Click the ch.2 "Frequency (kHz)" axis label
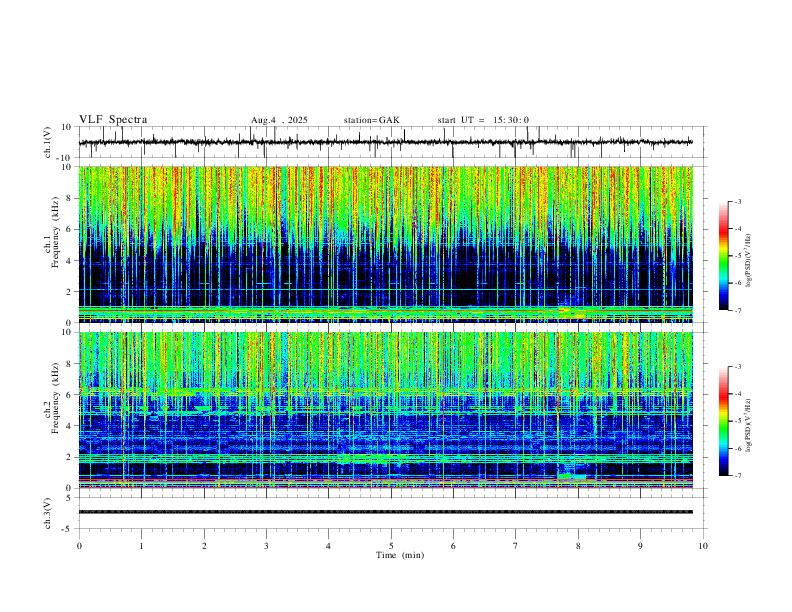Image resolution: width=792 pixels, height=612 pixels. click(x=55, y=398)
